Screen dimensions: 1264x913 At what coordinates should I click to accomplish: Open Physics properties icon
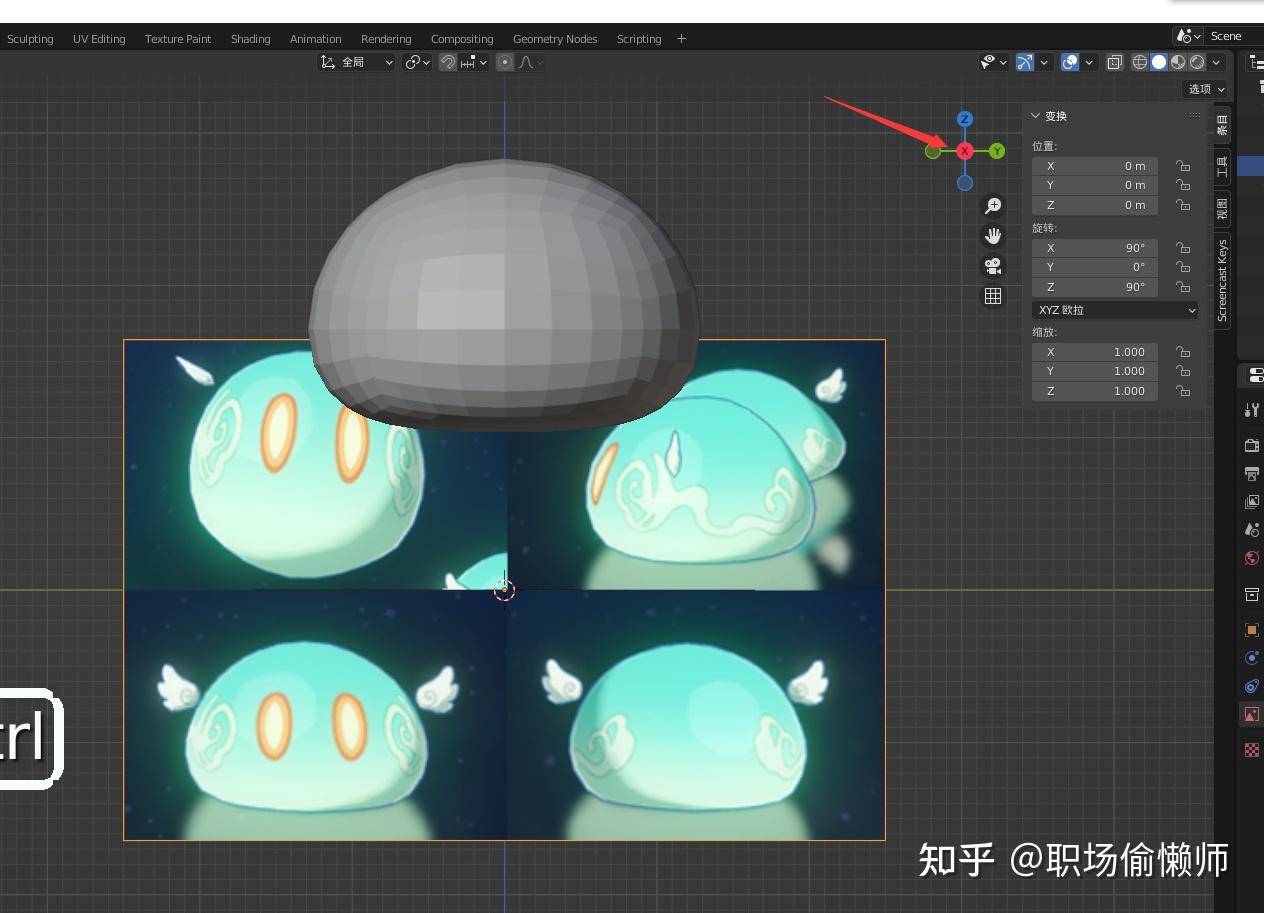click(x=1252, y=658)
